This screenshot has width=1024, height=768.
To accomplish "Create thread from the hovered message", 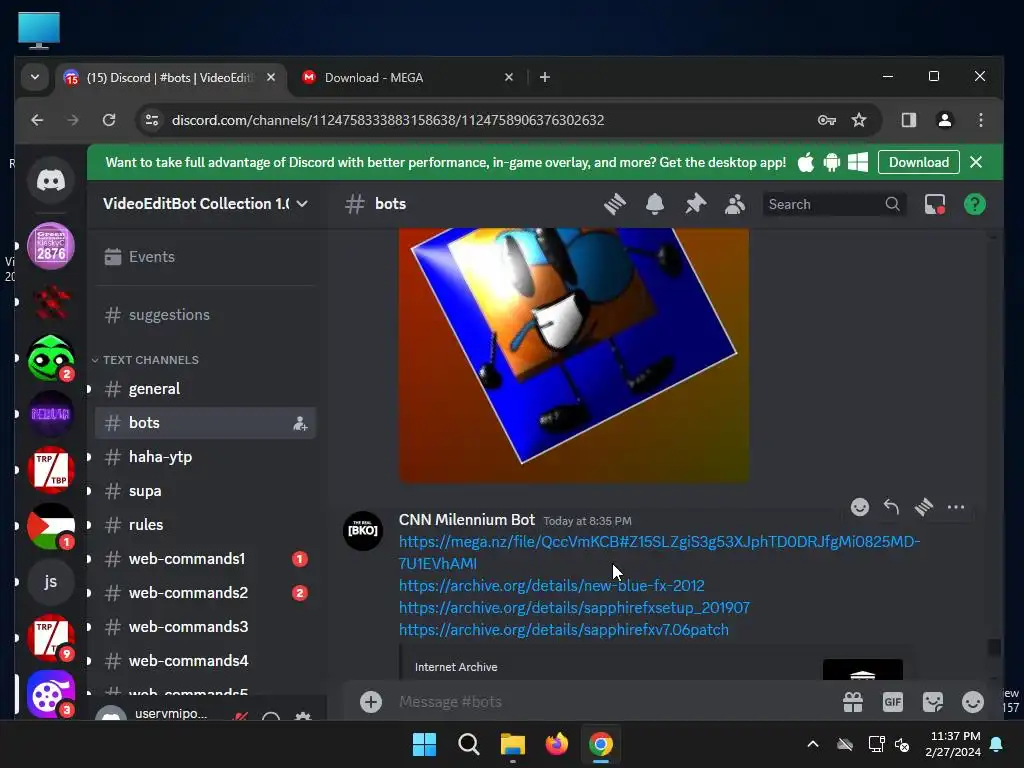I will pyautogui.click(x=923, y=507).
